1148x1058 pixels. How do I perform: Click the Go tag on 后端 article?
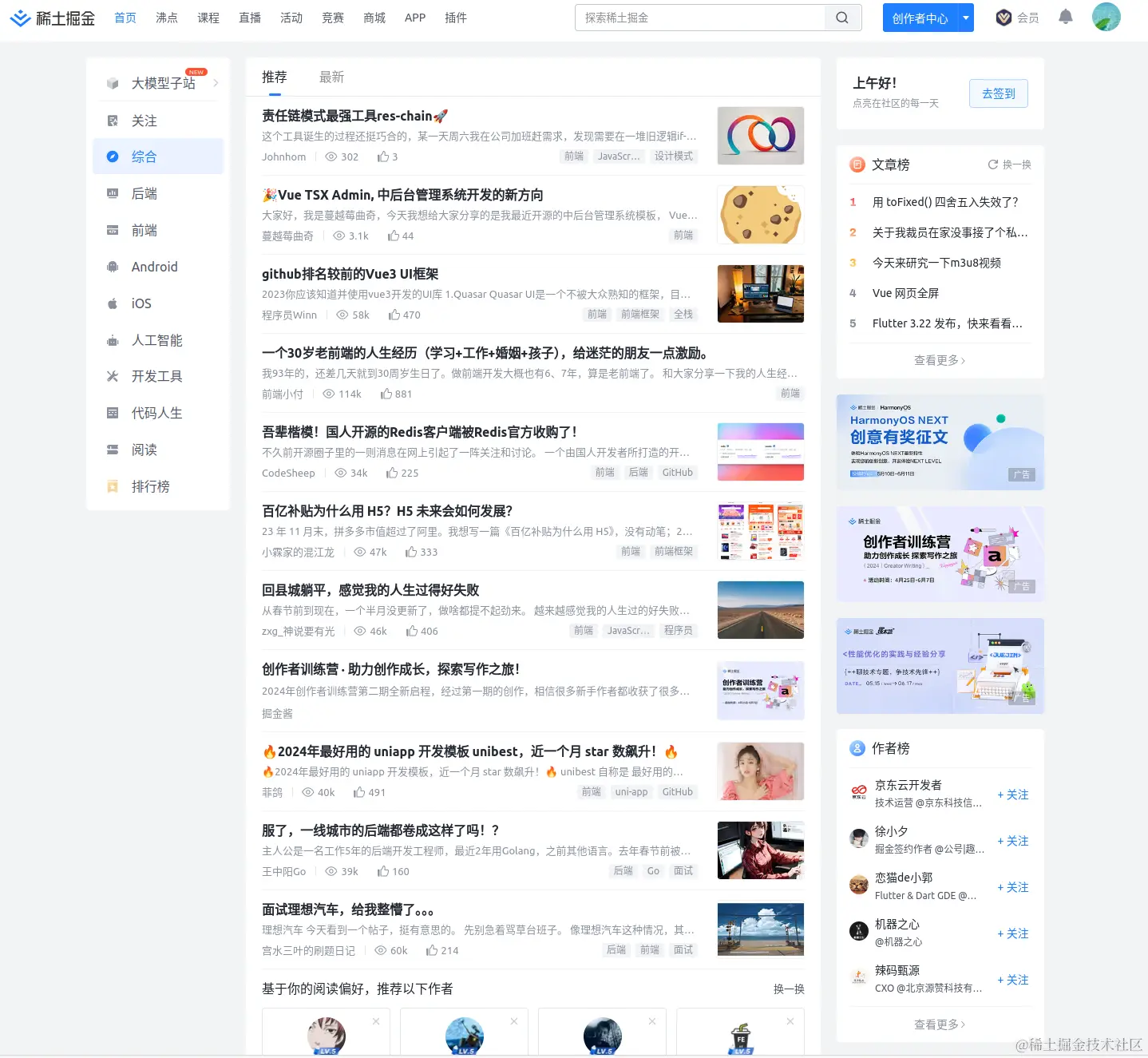(x=653, y=871)
